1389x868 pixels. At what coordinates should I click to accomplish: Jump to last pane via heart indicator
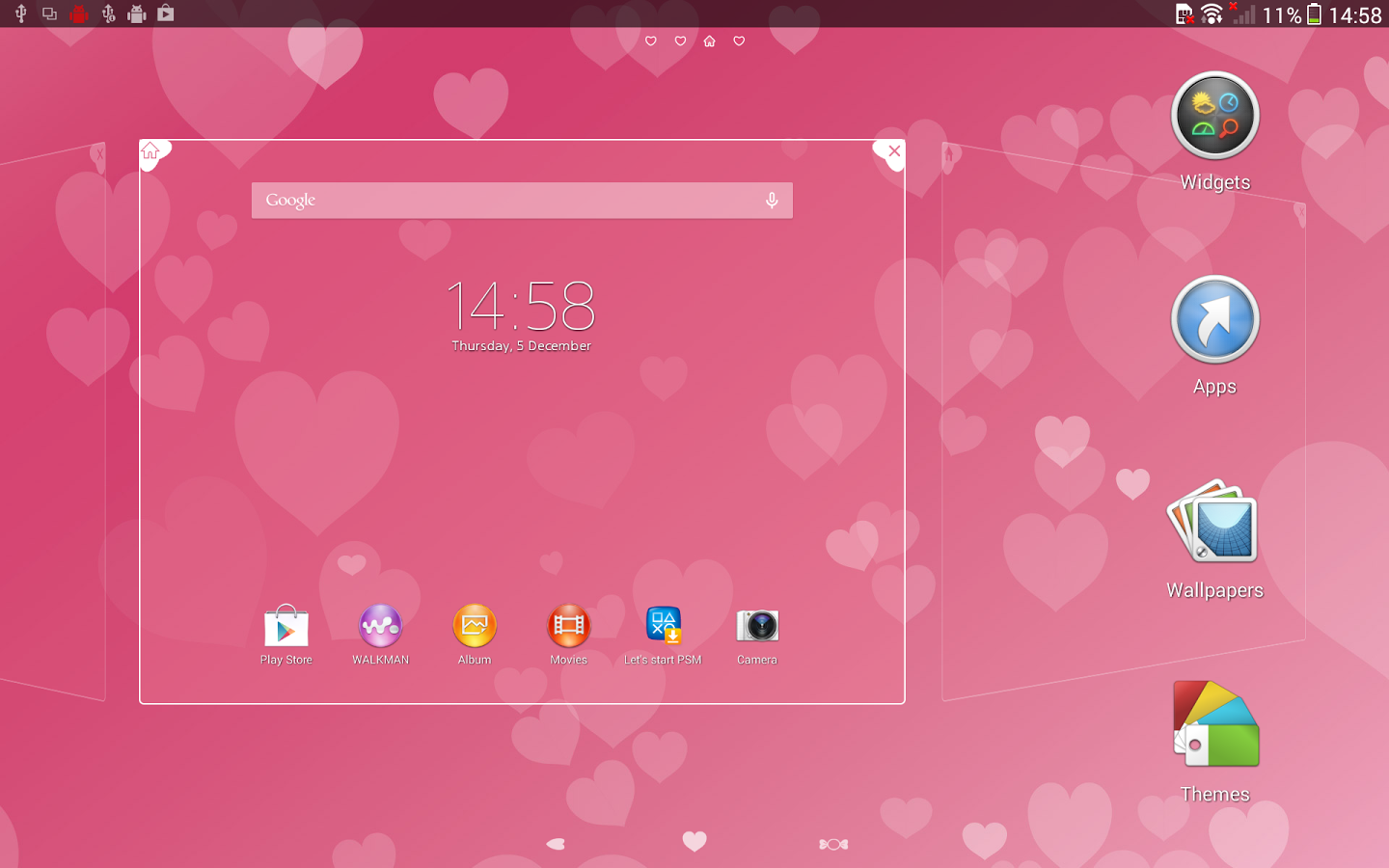pos(739,41)
